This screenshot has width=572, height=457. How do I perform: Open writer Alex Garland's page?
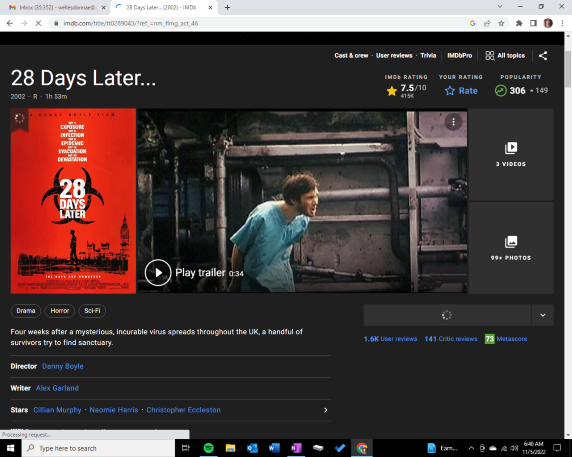coord(57,388)
